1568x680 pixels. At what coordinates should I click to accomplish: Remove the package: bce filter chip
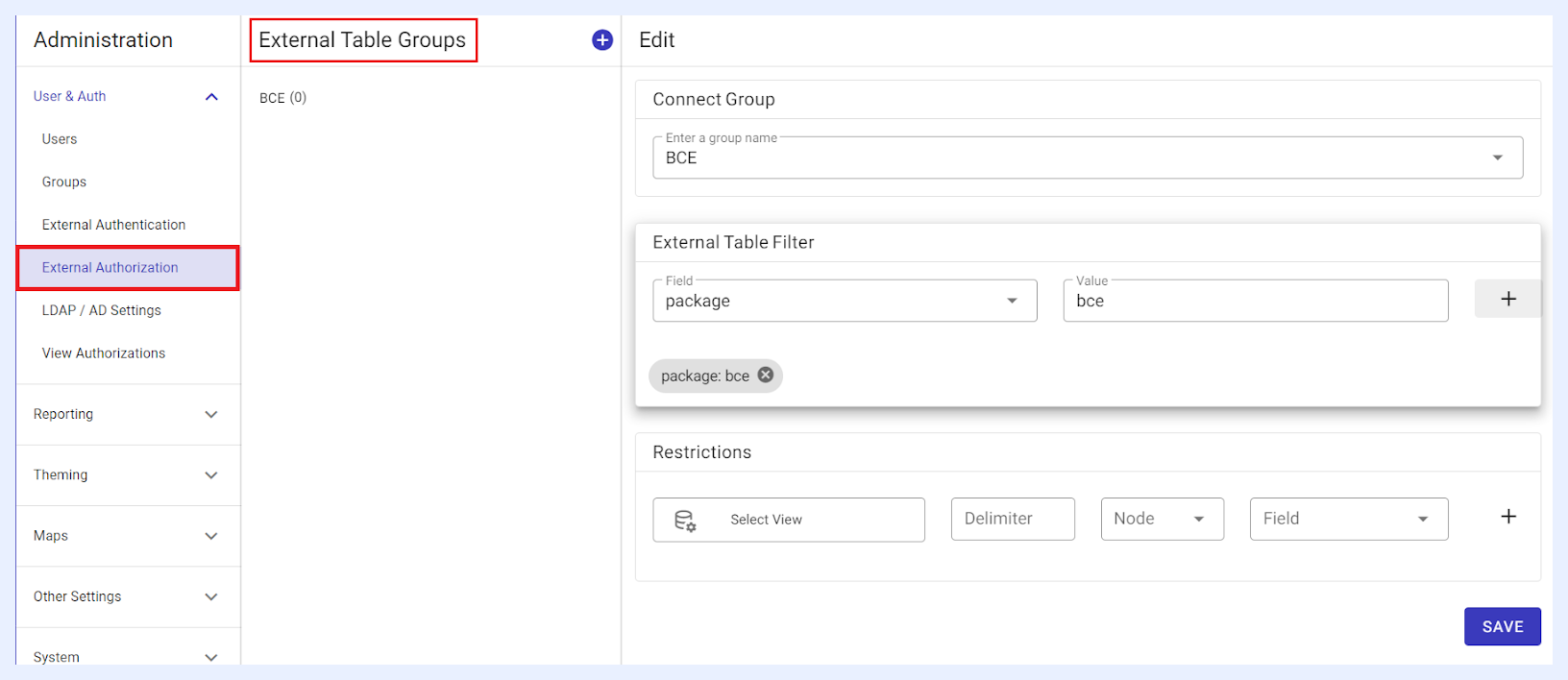pyautogui.click(x=766, y=375)
